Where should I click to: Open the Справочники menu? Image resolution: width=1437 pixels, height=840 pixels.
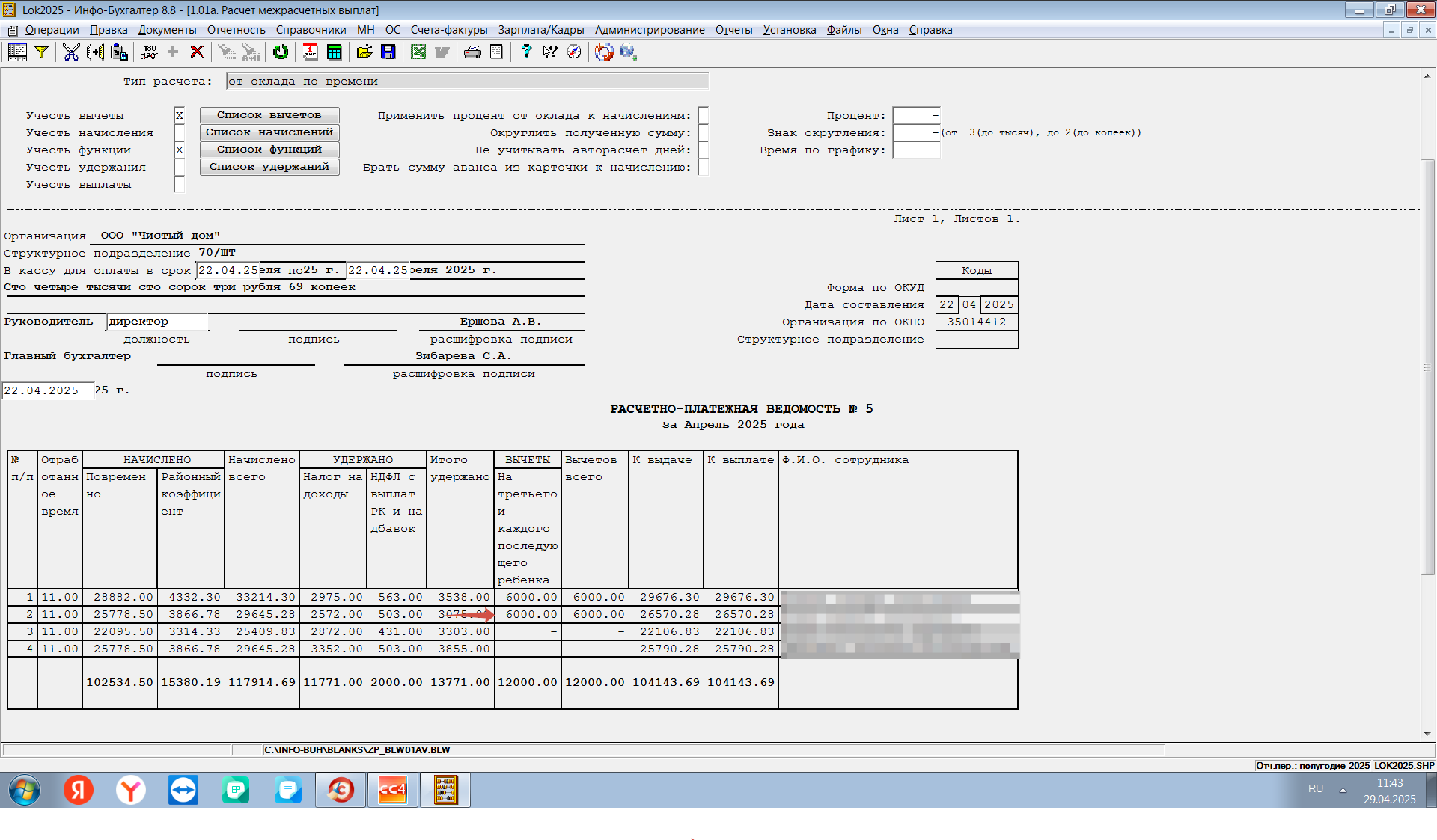[311, 30]
